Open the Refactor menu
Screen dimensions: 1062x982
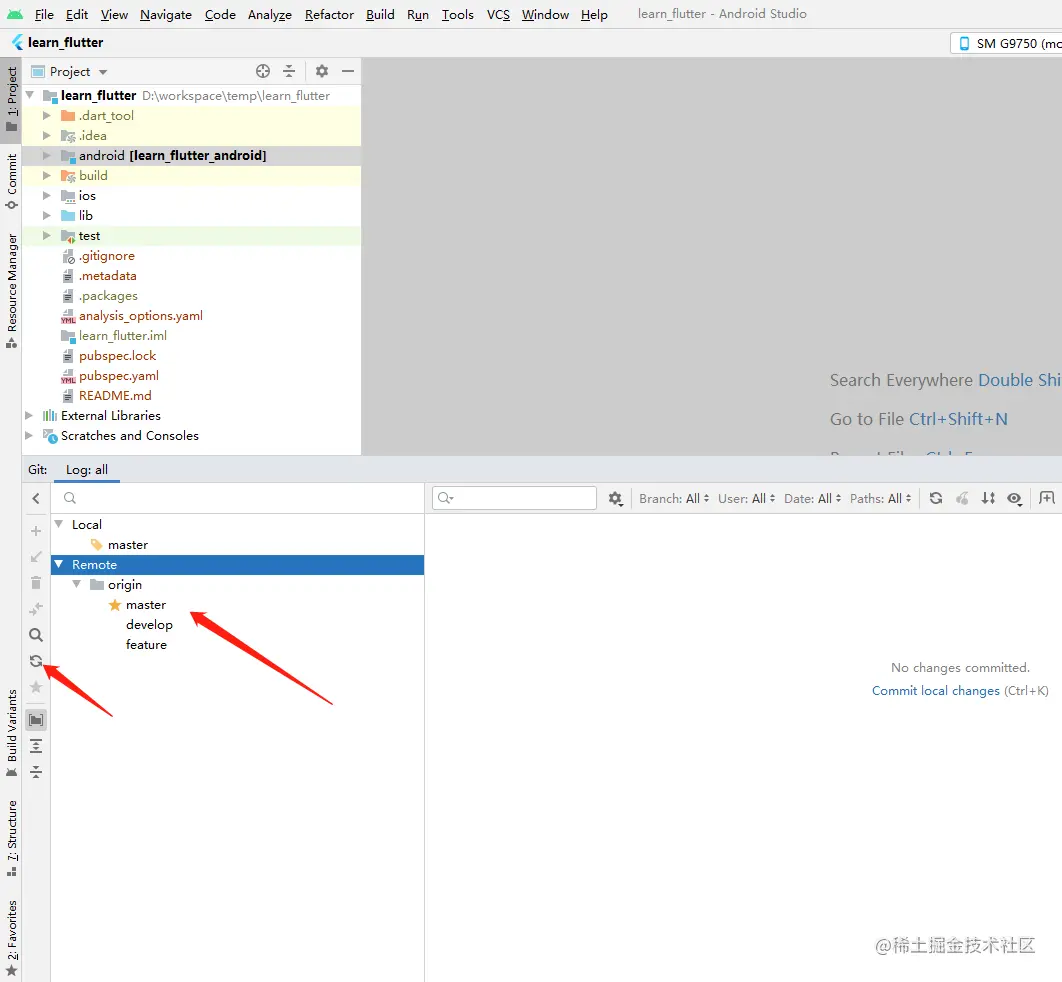pyautogui.click(x=329, y=14)
